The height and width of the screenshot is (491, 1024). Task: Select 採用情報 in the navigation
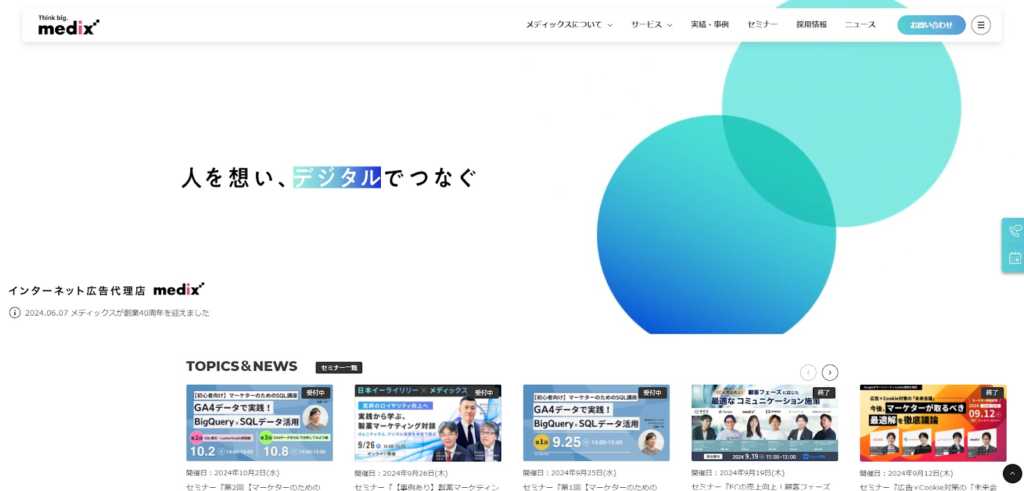[811, 25]
